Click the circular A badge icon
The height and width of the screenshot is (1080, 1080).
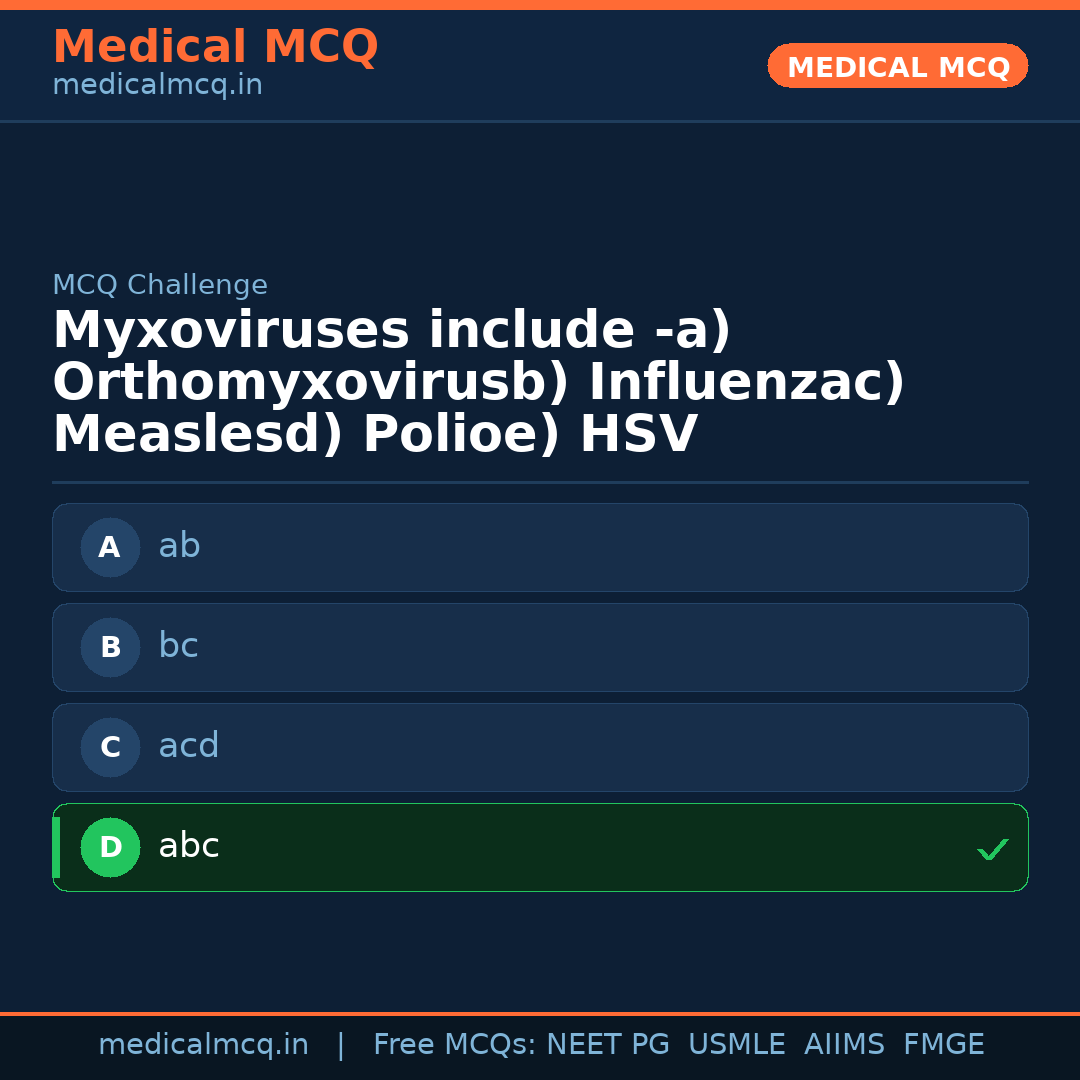point(110,547)
